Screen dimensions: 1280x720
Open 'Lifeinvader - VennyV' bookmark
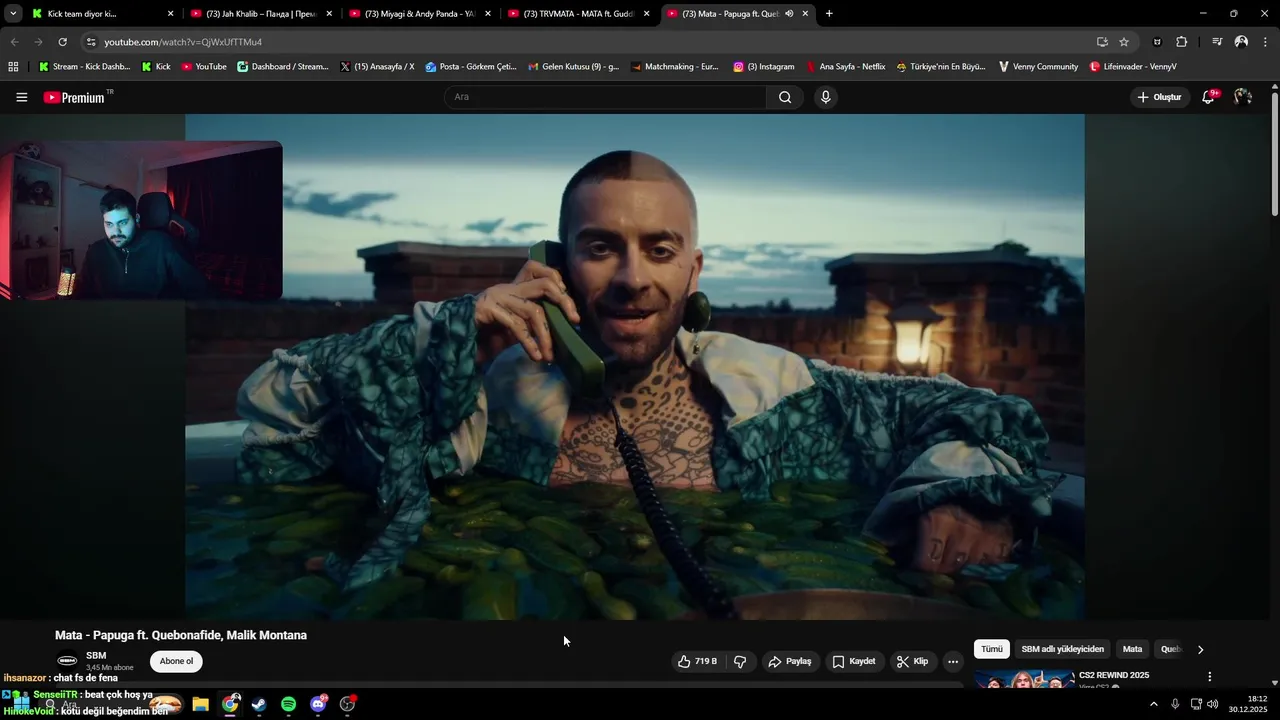(x=1133, y=67)
